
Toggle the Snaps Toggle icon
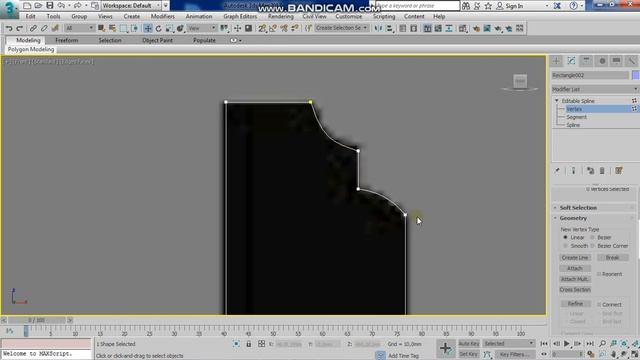262,28
